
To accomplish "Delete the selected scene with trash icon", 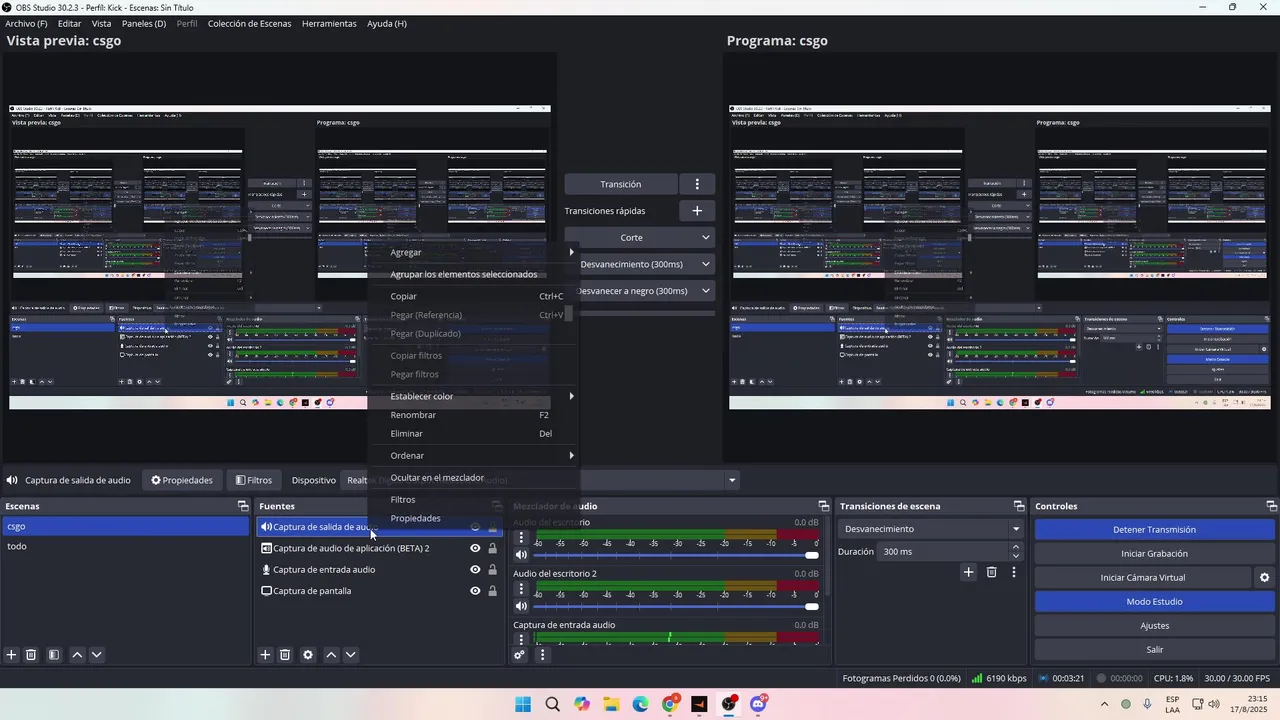I will click(31, 655).
